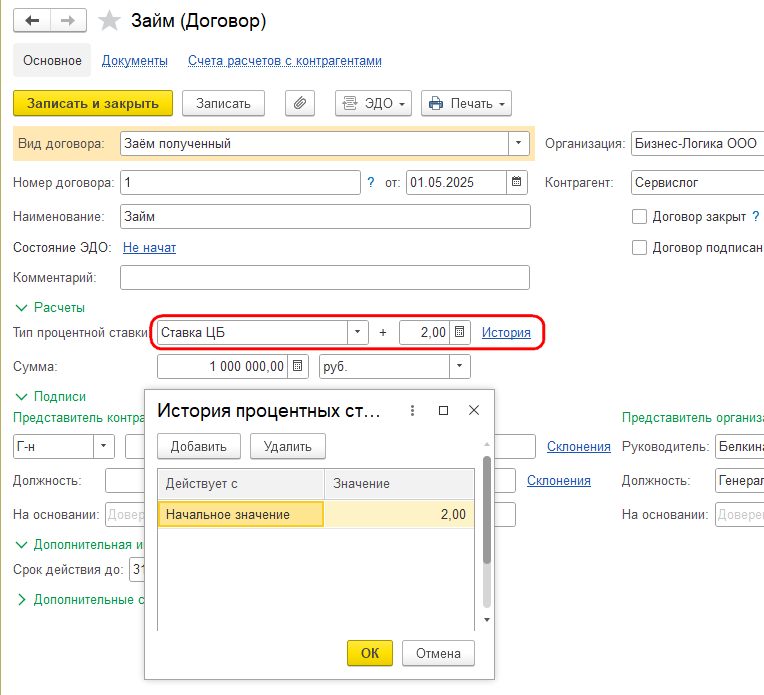Cancel the history dialog with Отмена

click(438, 653)
